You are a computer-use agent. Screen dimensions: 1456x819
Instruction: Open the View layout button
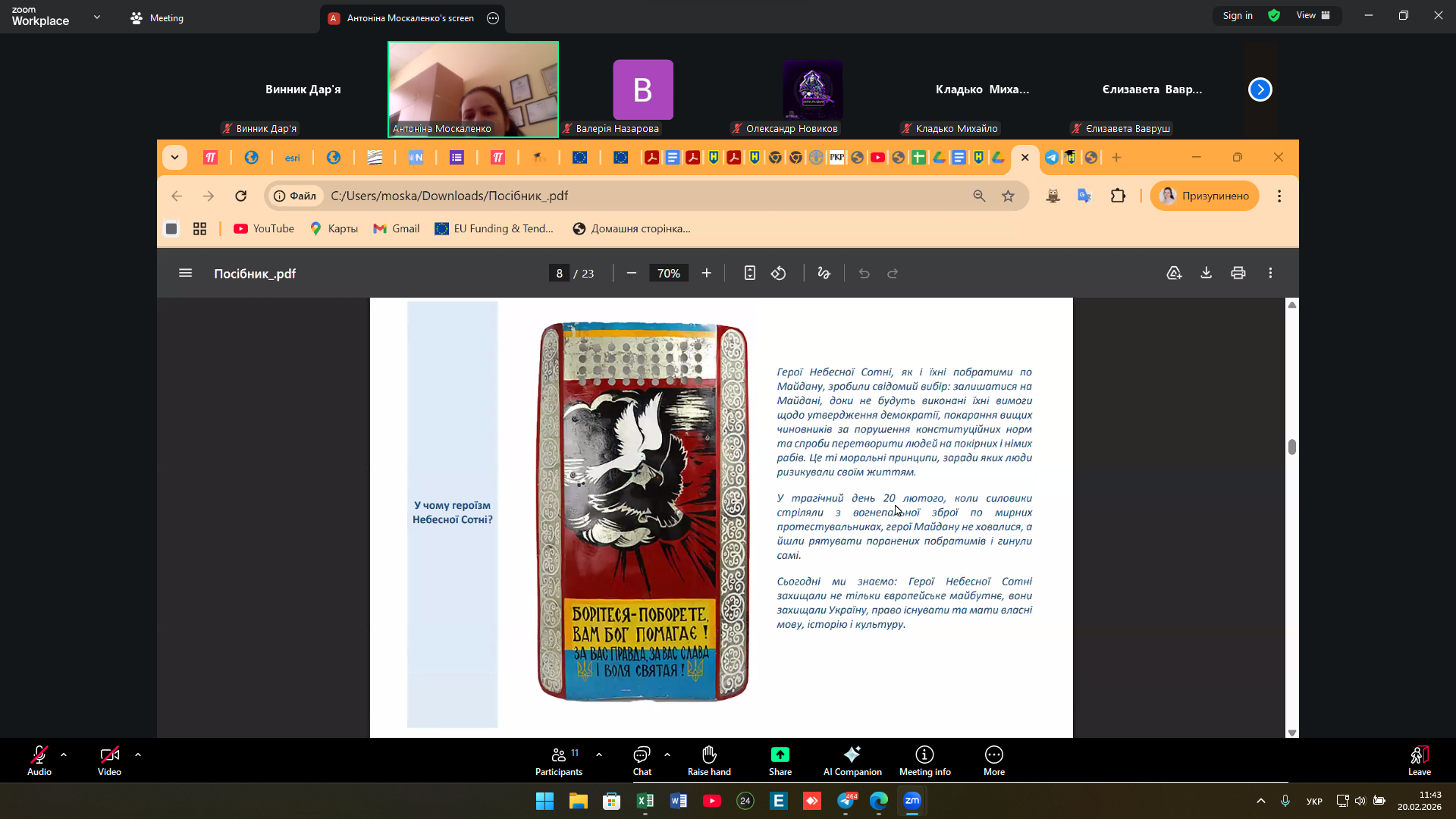click(1313, 15)
